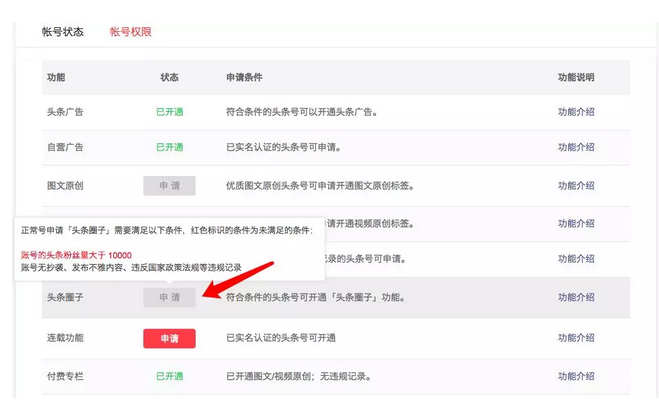The height and width of the screenshot is (407, 659).
Task: Click tooltip line 账号无抄袭、发布不雅内容
Action: point(131,267)
